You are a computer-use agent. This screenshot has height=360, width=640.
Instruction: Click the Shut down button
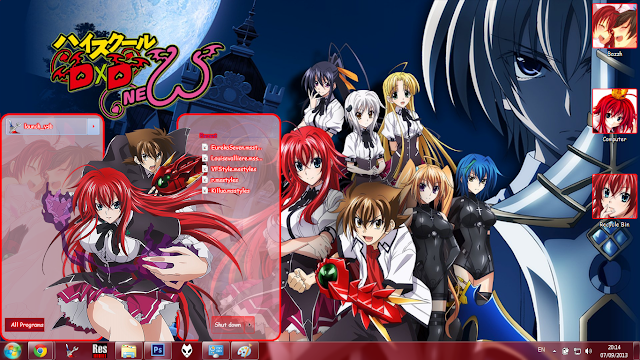click(228, 325)
